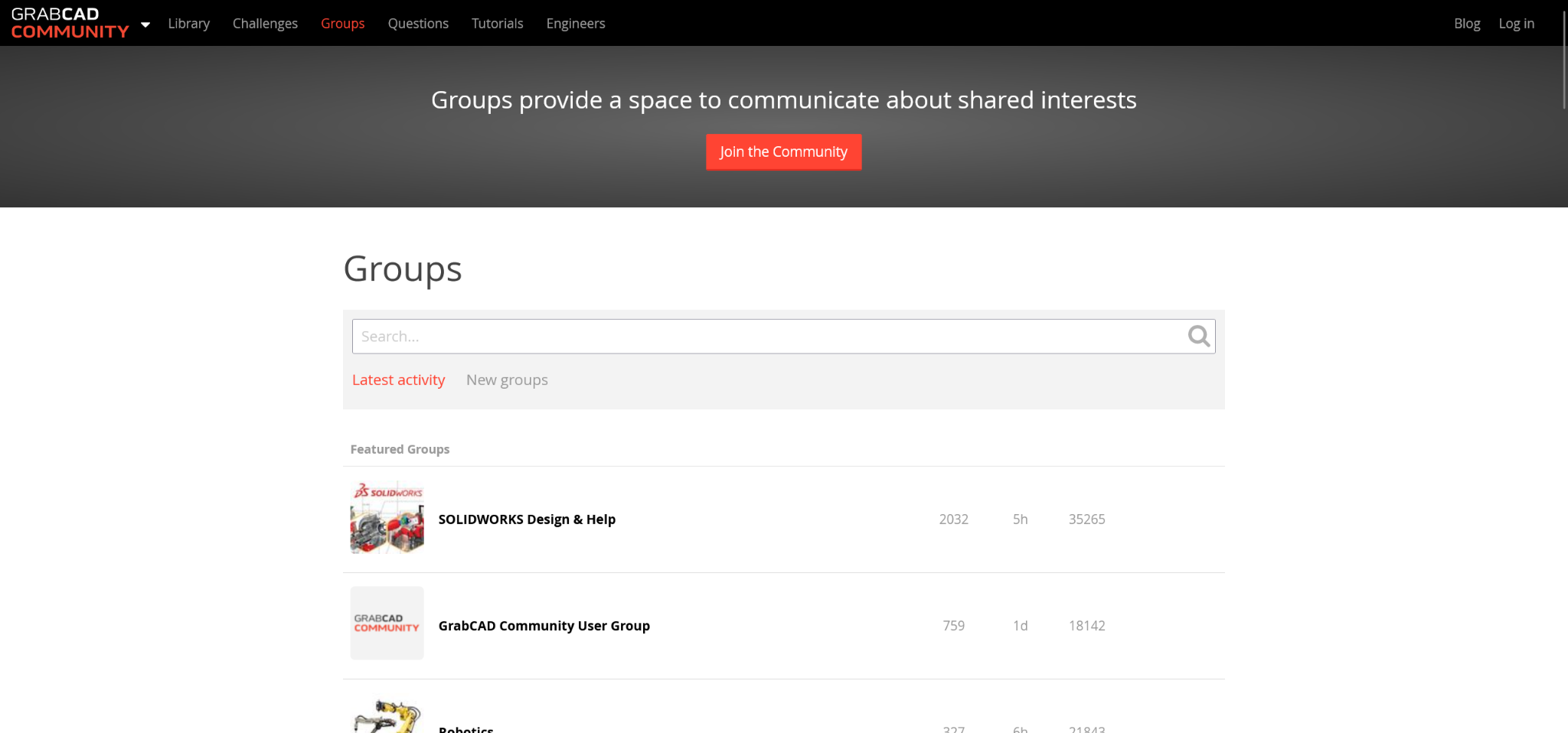Click the Log in link
Viewport: 1568px width, 733px height.
point(1516,24)
